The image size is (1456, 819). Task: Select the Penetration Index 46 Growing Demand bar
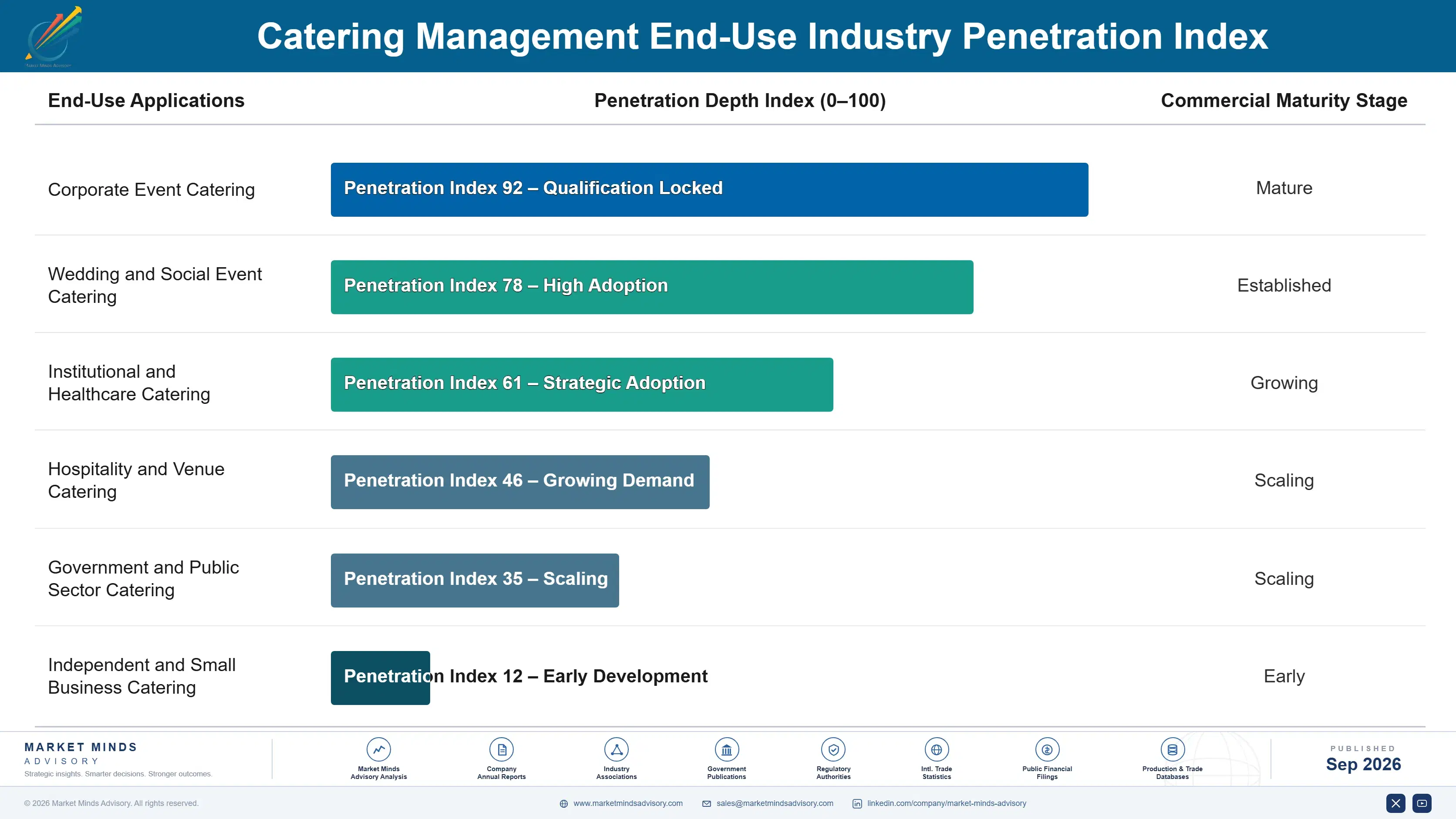coord(520,482)
